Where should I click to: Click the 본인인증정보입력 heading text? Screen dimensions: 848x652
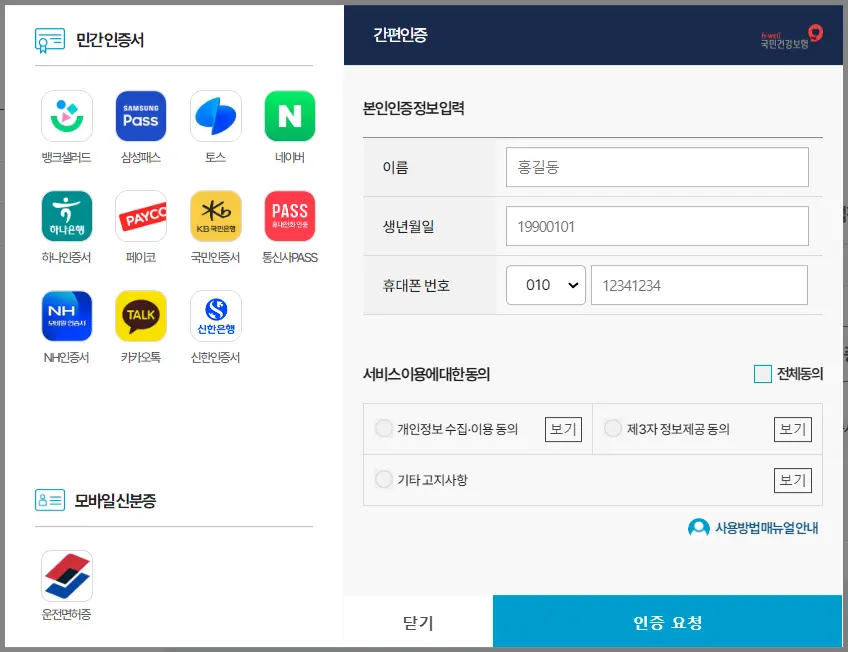point(414,108)
